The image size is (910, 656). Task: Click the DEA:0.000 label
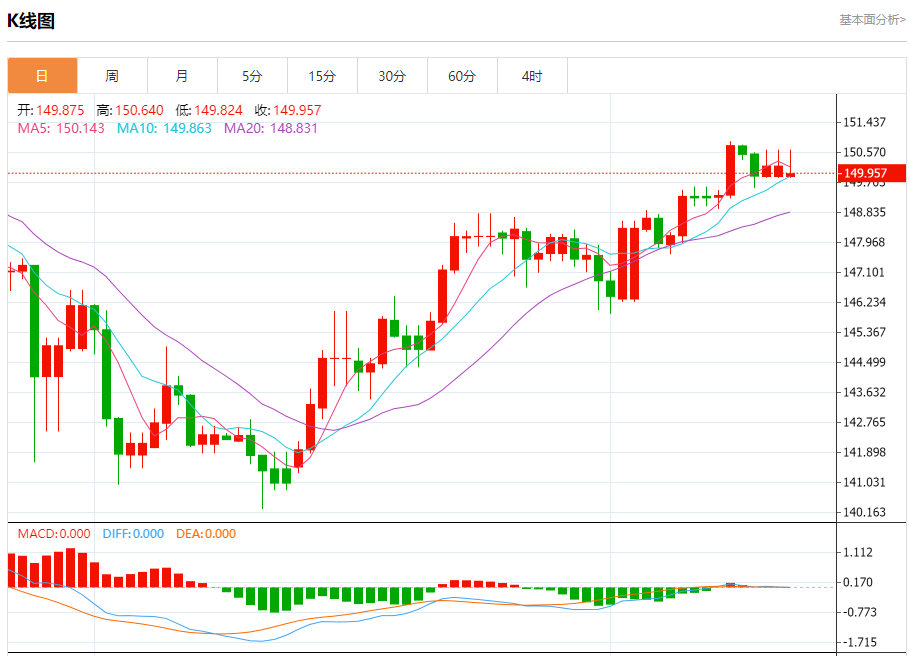(206, 534)
